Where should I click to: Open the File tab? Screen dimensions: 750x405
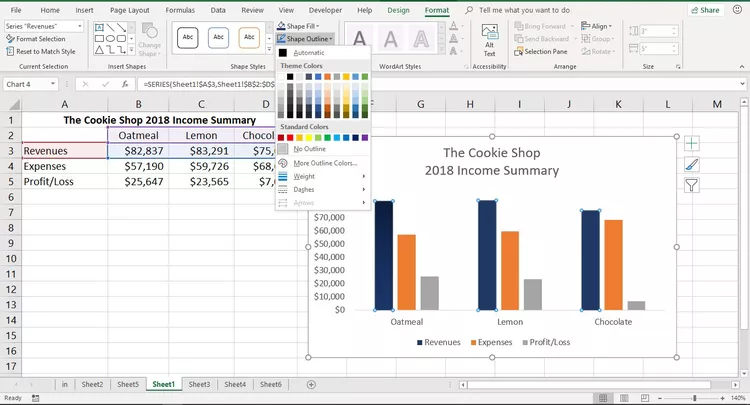coord(16,10)
